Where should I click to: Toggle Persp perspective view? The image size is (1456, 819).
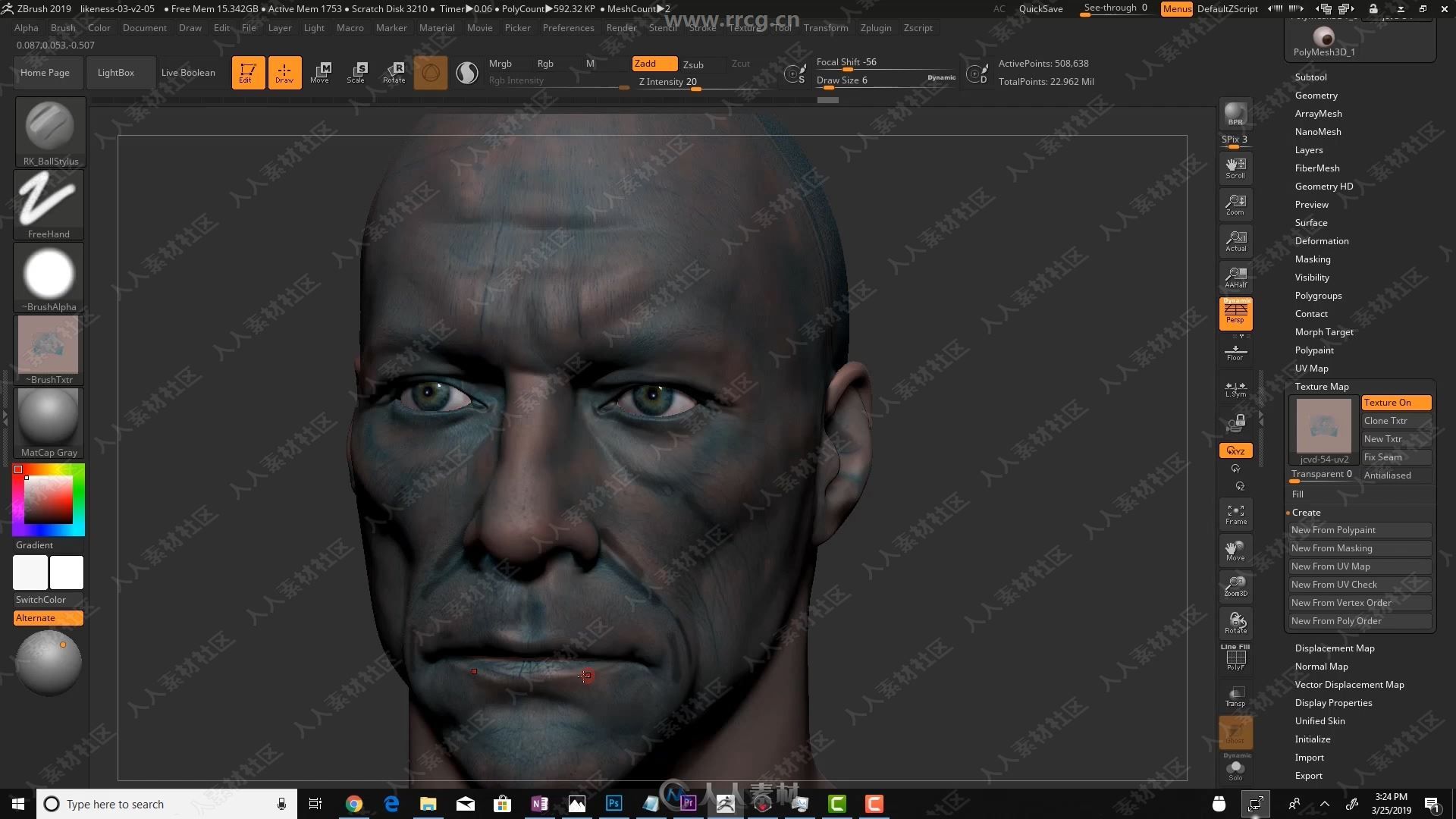point(1235,313)
